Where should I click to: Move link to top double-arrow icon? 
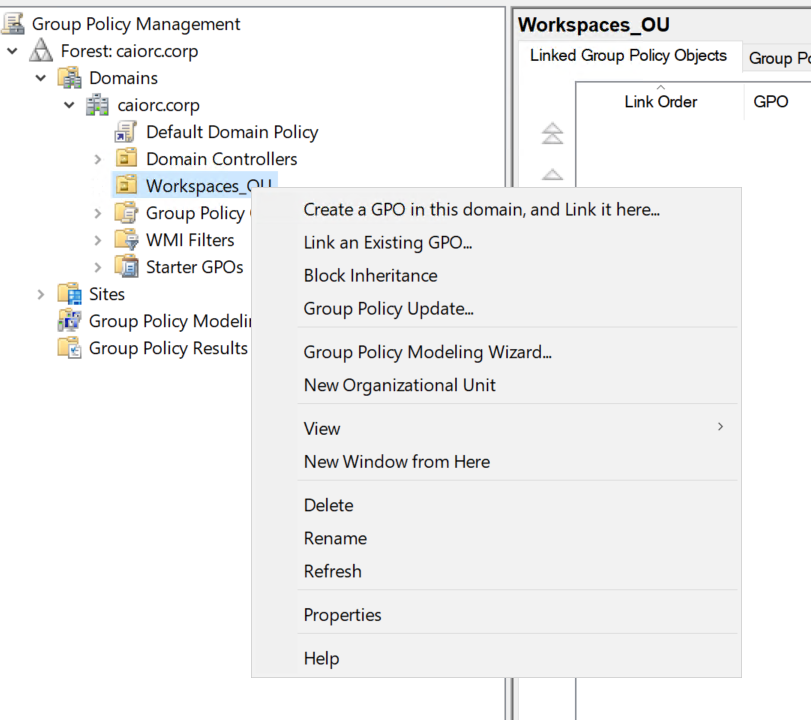(552, 133)
